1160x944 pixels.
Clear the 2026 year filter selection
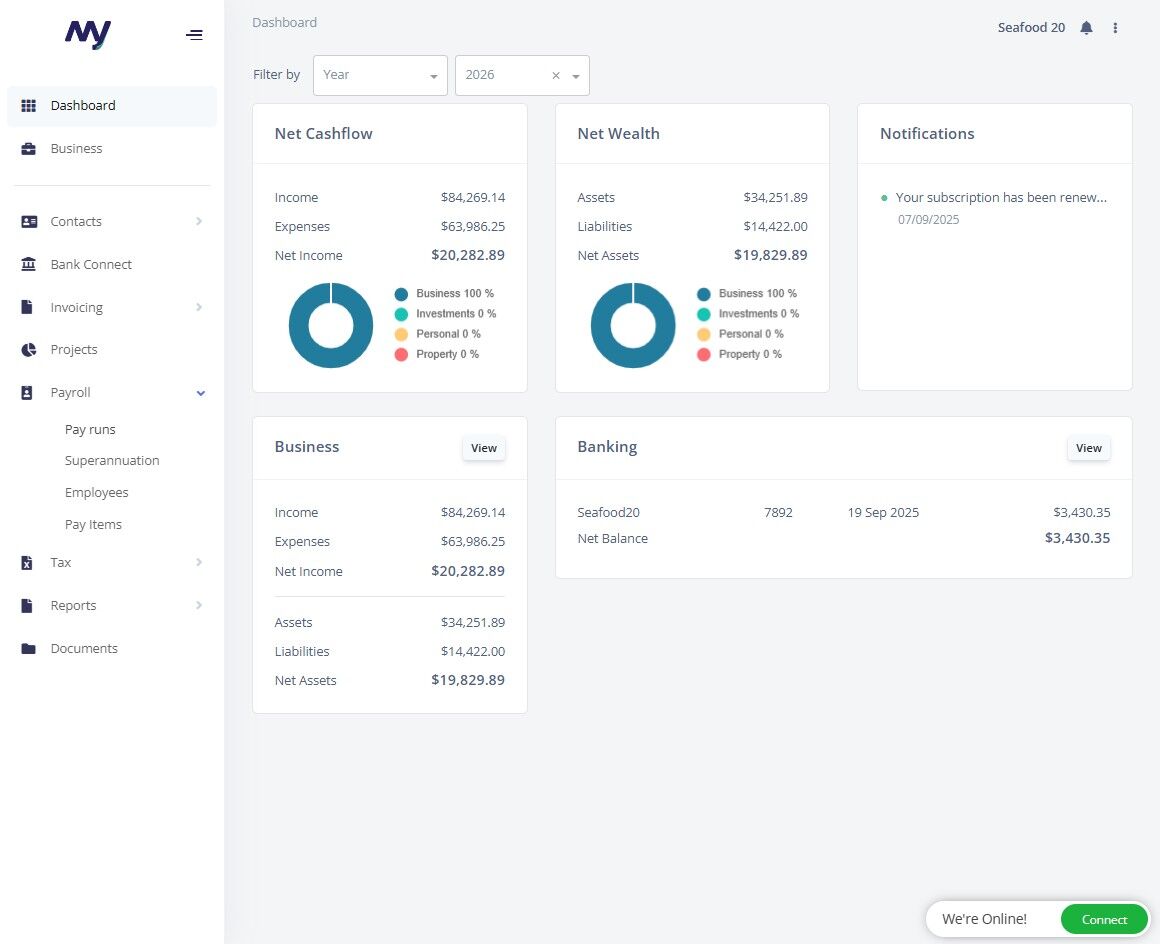click(x=556, y=75)
